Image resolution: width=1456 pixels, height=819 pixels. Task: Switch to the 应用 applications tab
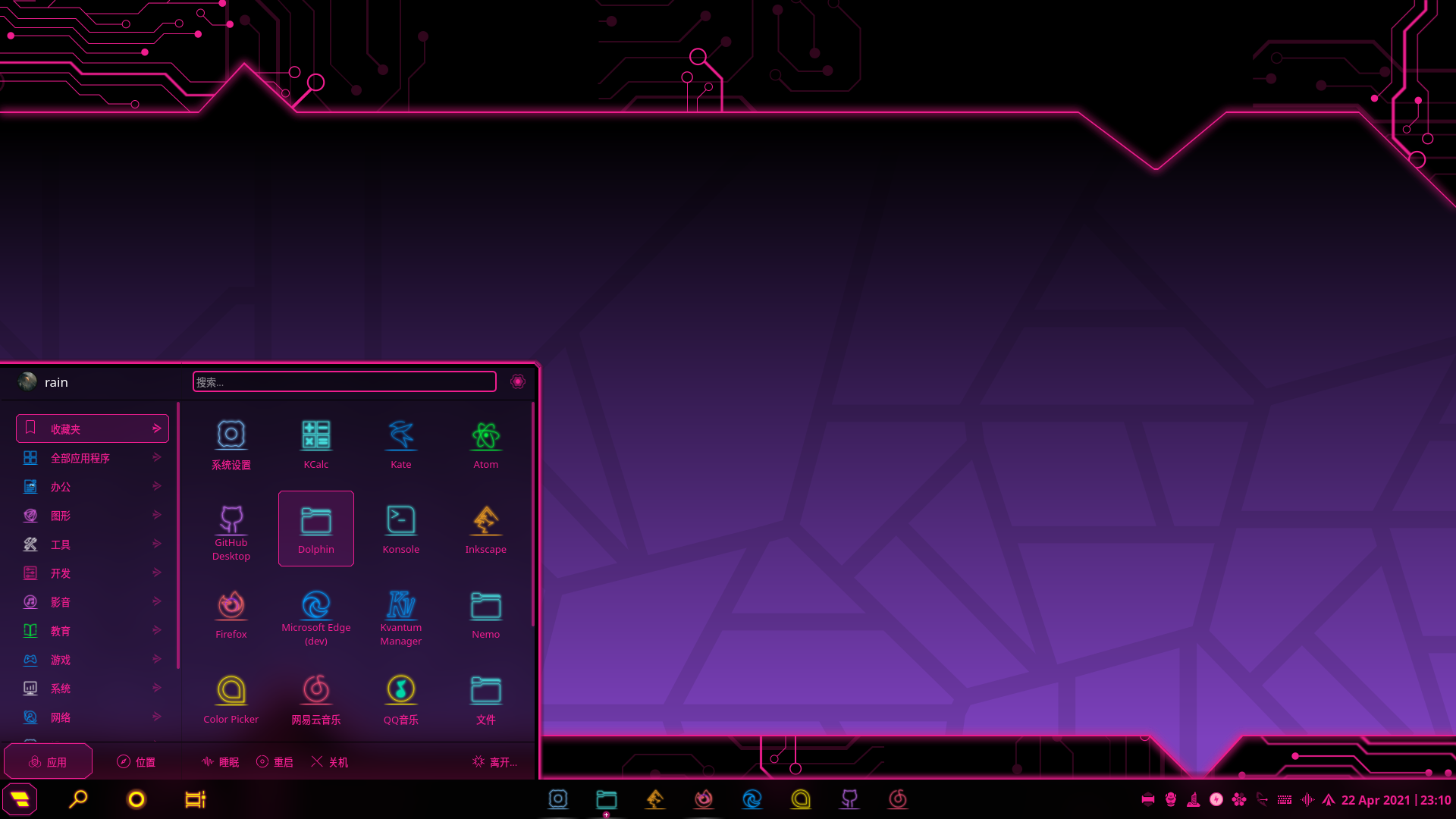click(x=48, y=761)
